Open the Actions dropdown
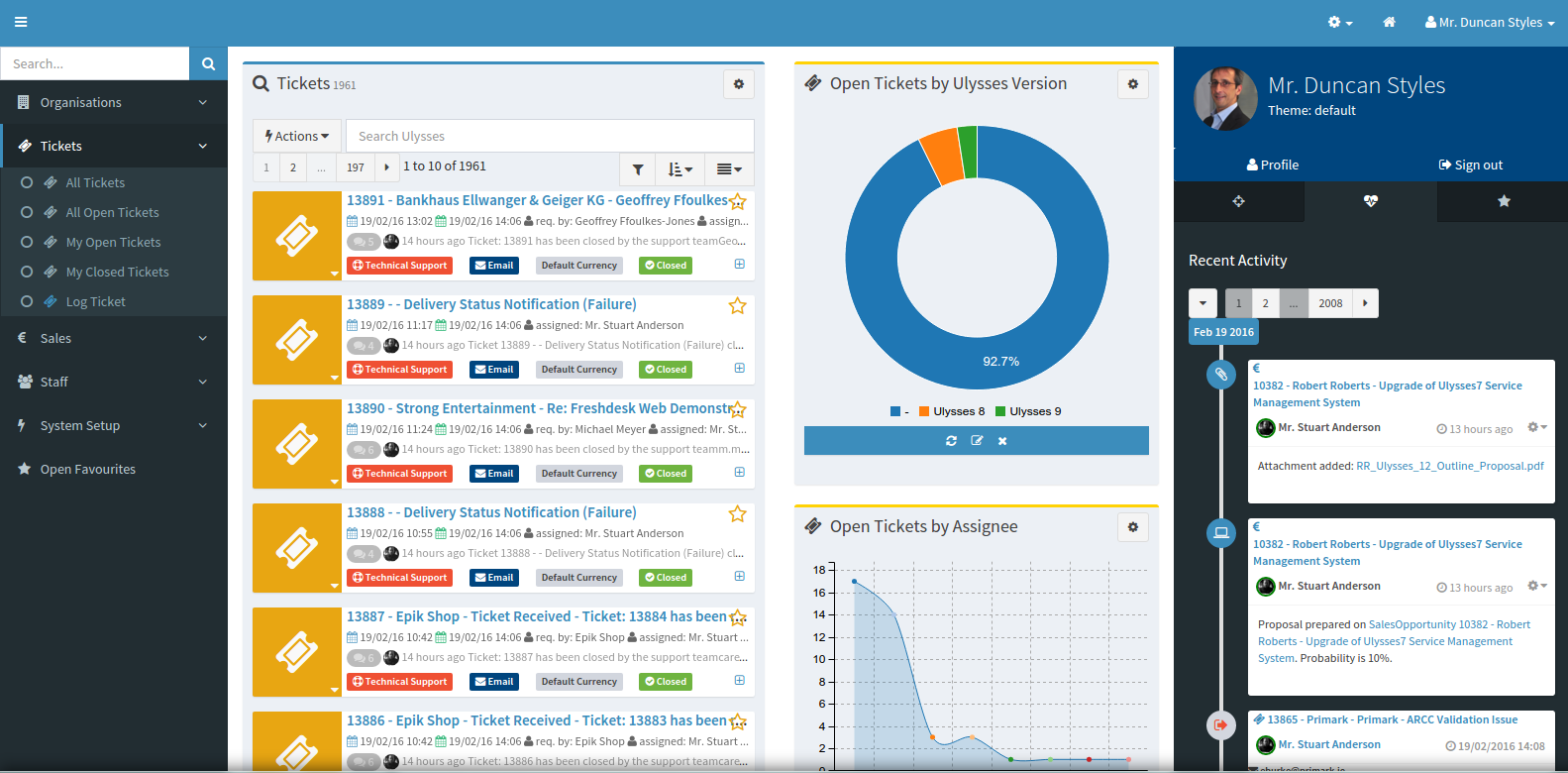The image size is (1568, 773). 297,136
